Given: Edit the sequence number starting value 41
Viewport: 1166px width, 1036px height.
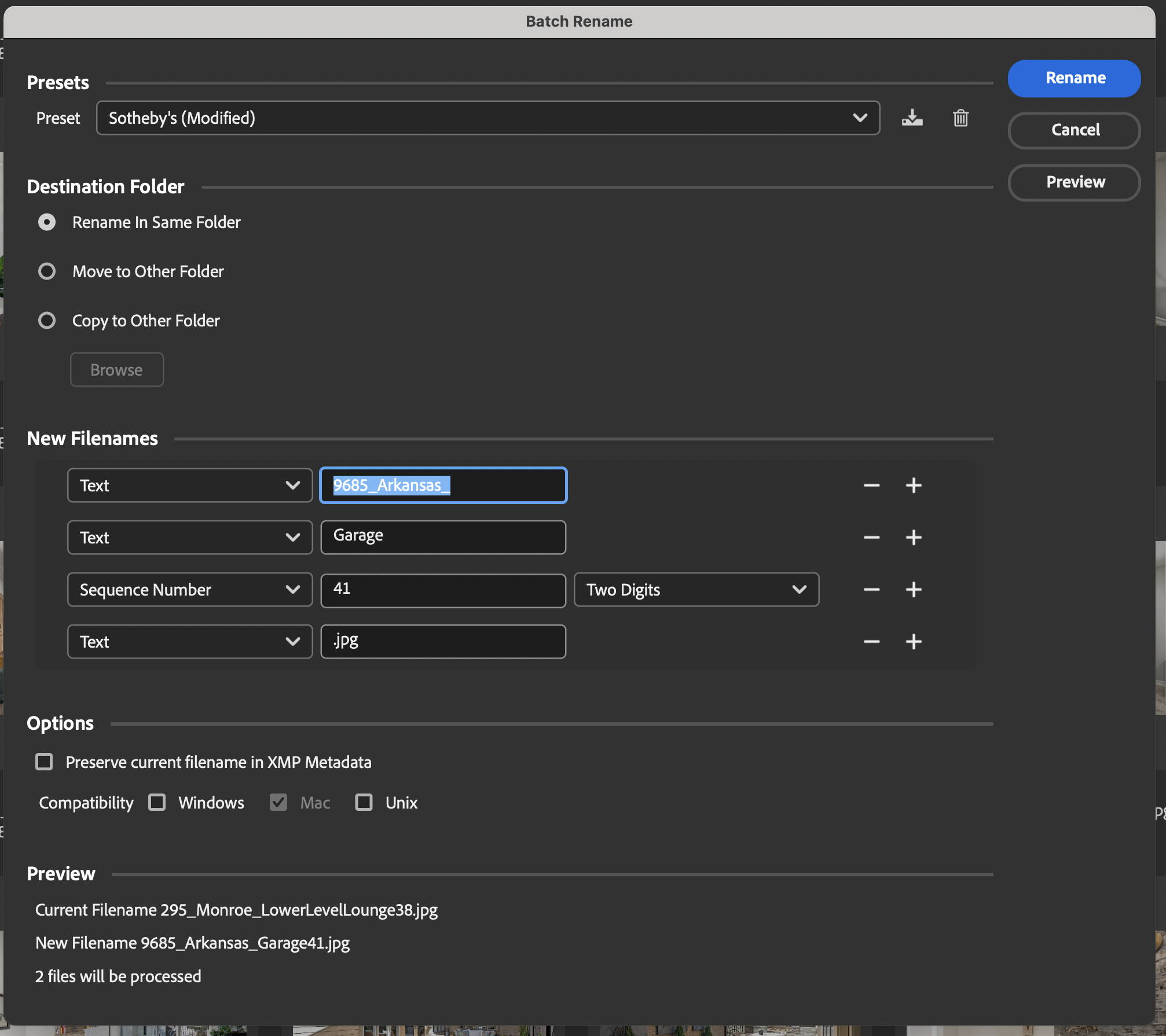Looking at the screenshot, I should (443, 589).
